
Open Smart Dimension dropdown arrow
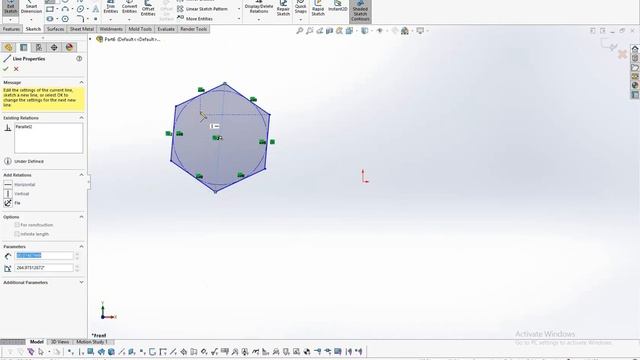31,20
